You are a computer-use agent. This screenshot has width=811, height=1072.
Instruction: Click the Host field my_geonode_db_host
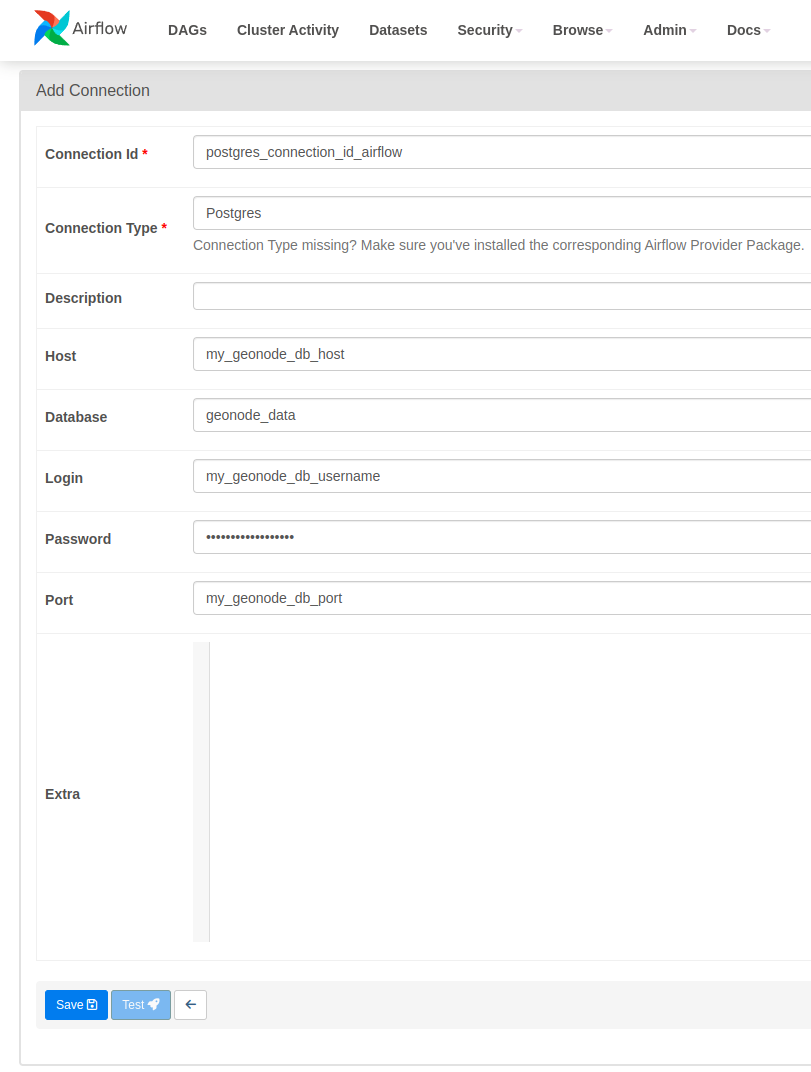502,354
